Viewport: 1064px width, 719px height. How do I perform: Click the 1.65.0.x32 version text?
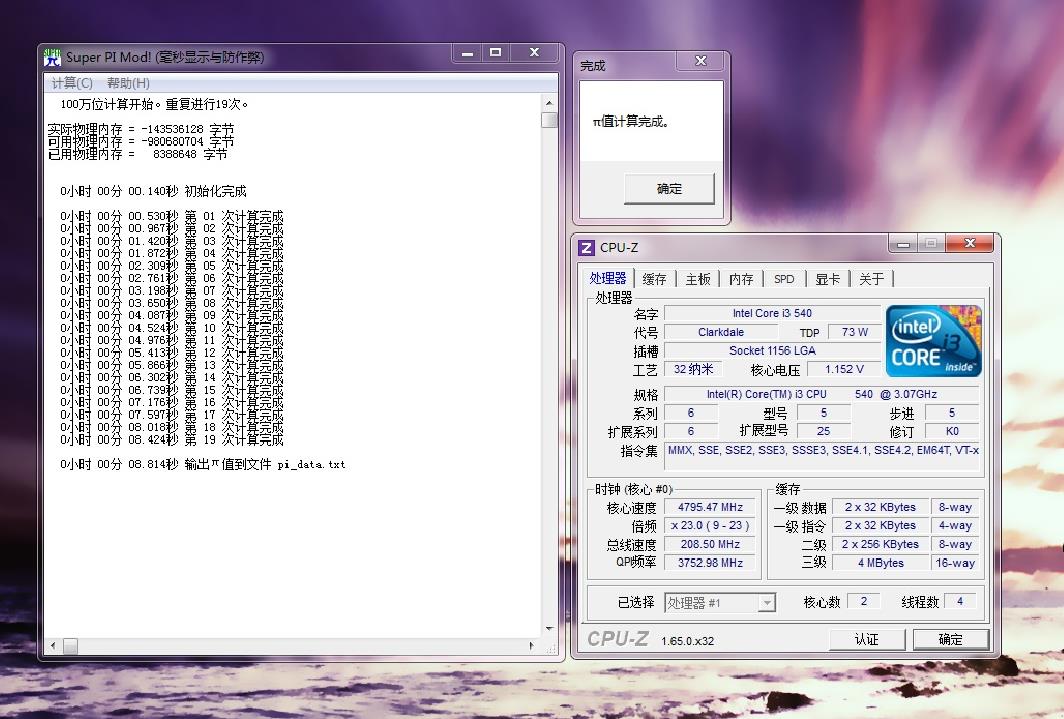(687, 641)
